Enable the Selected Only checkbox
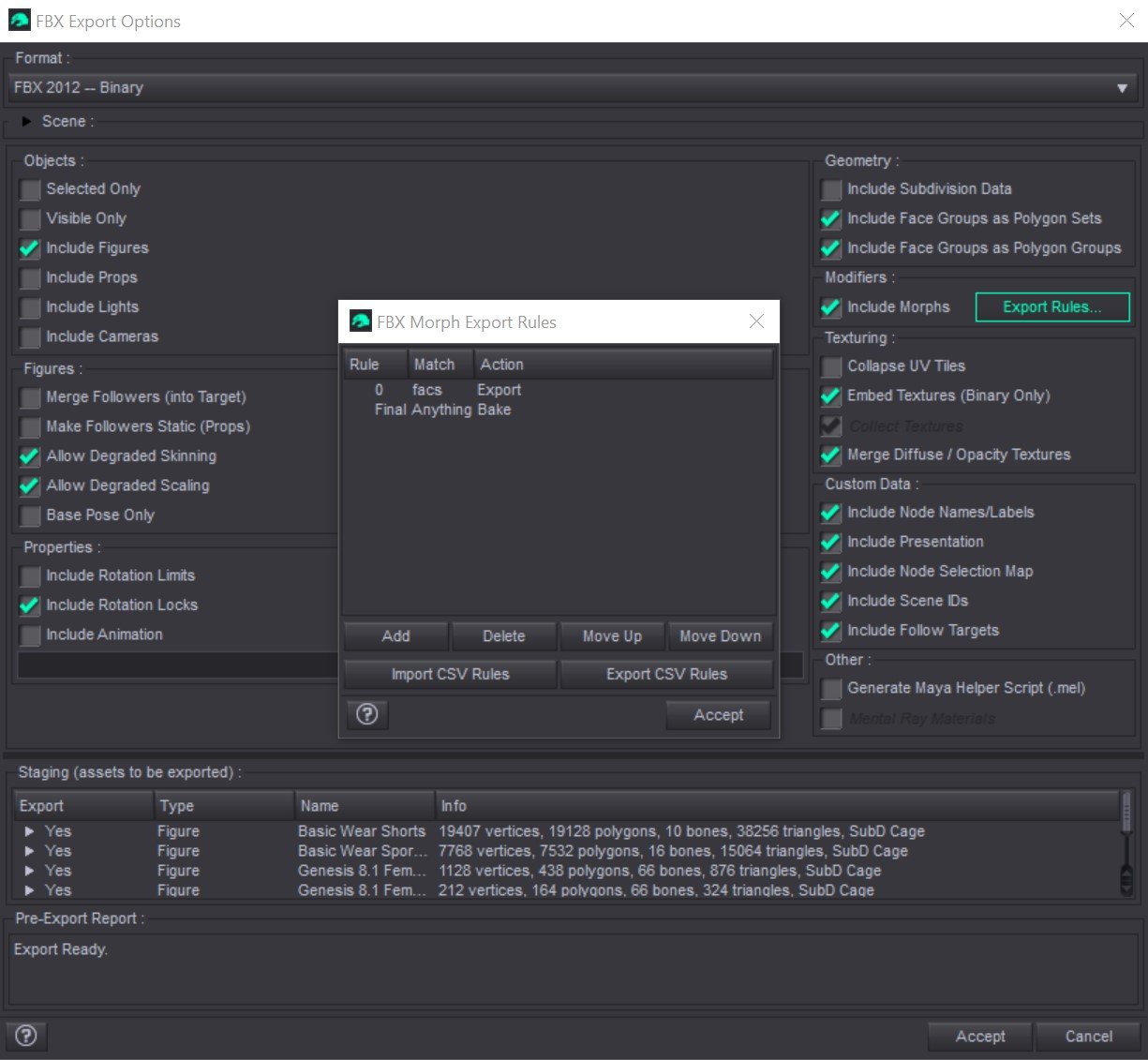The height and width of the screenshot is (1060, 1148). [x=30, y=189]
